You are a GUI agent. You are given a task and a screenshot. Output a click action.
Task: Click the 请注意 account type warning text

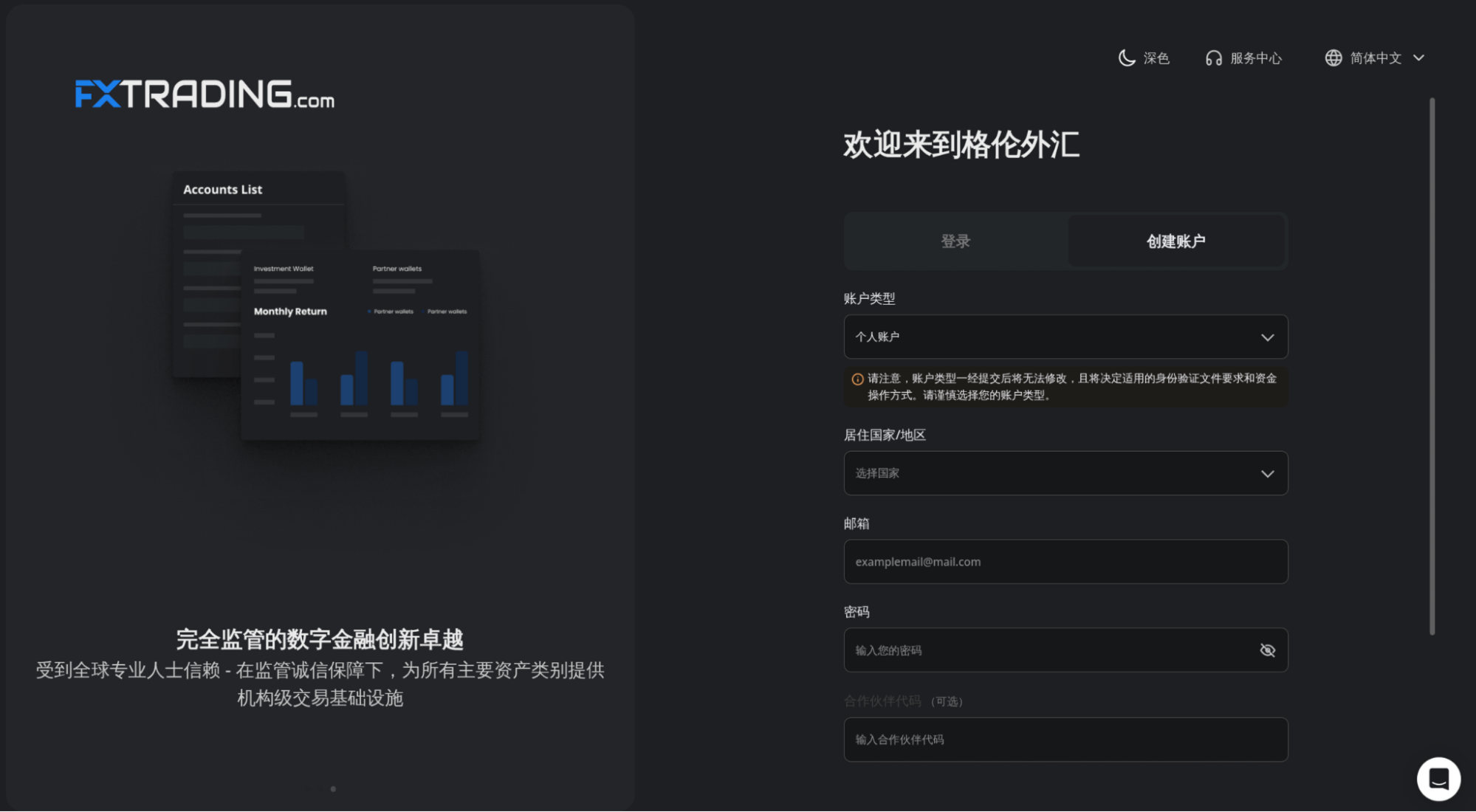(1071, 387)
